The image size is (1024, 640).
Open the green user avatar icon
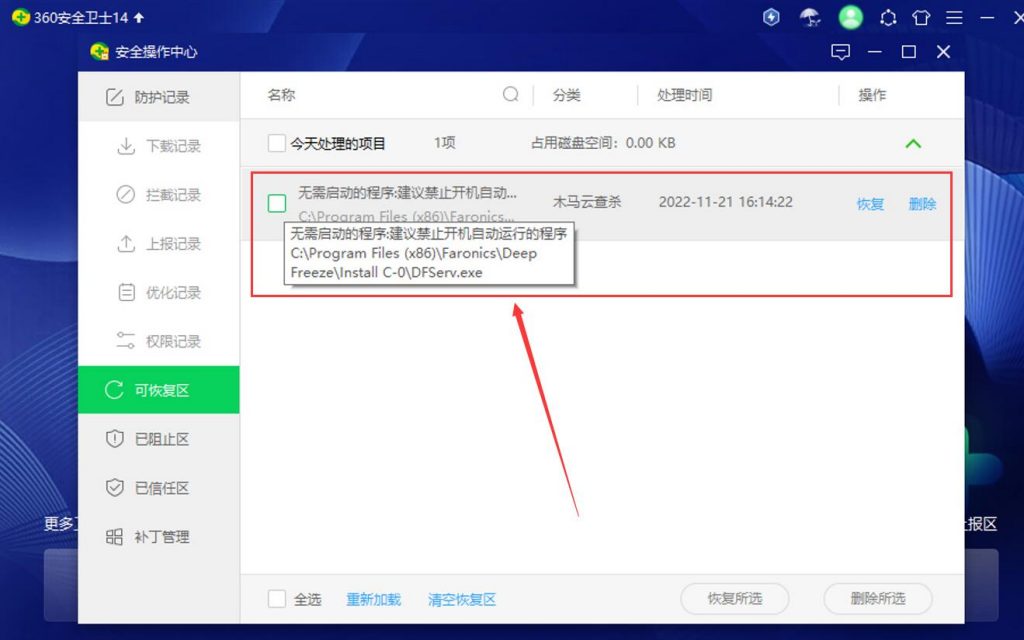(x=850, y=17)
